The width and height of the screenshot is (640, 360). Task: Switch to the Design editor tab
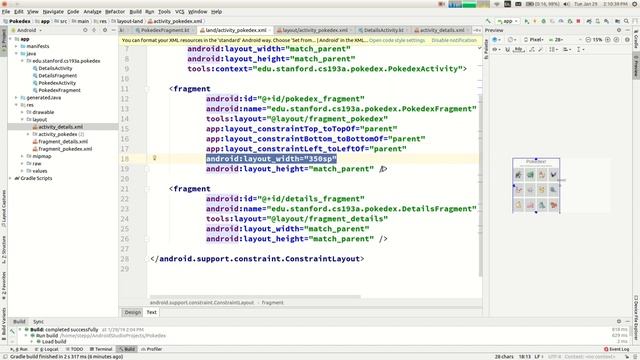pos(132,312)
